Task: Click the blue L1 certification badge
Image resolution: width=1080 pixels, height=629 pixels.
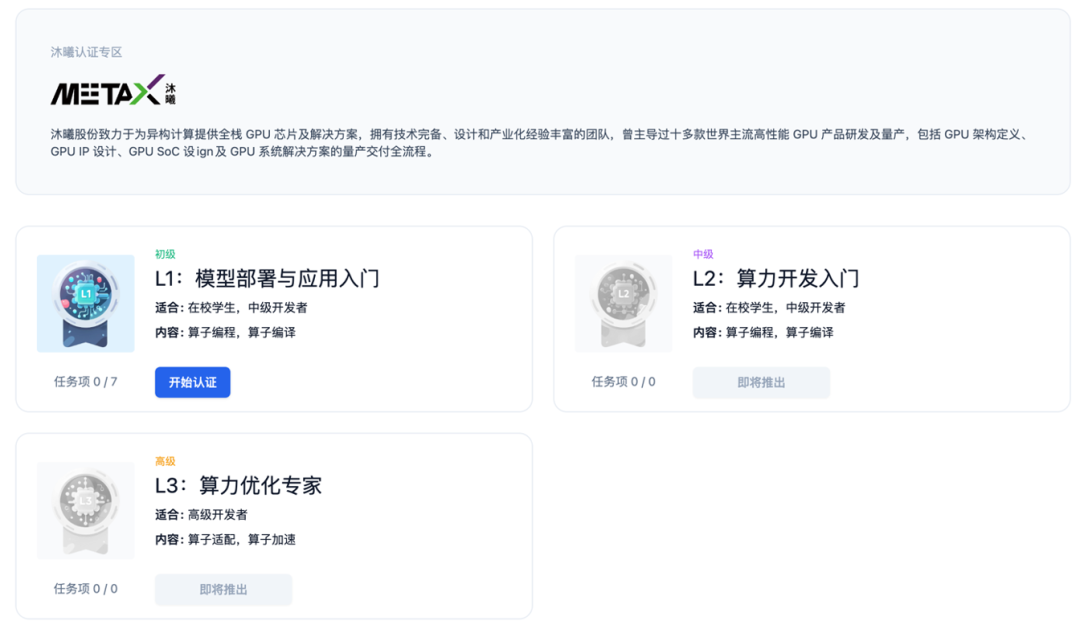Action: coord(86,303)
